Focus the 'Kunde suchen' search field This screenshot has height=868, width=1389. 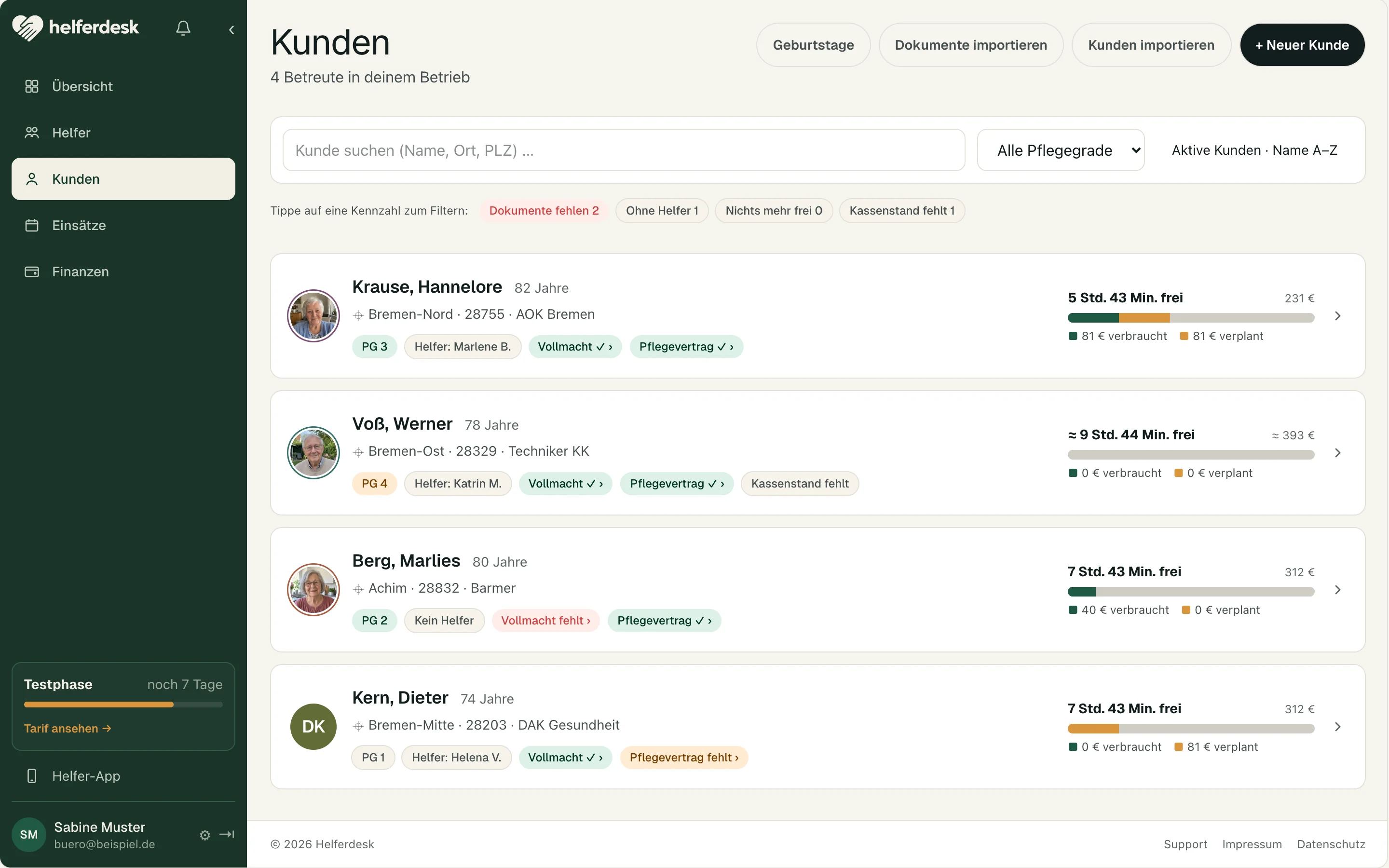click(624, 150)
